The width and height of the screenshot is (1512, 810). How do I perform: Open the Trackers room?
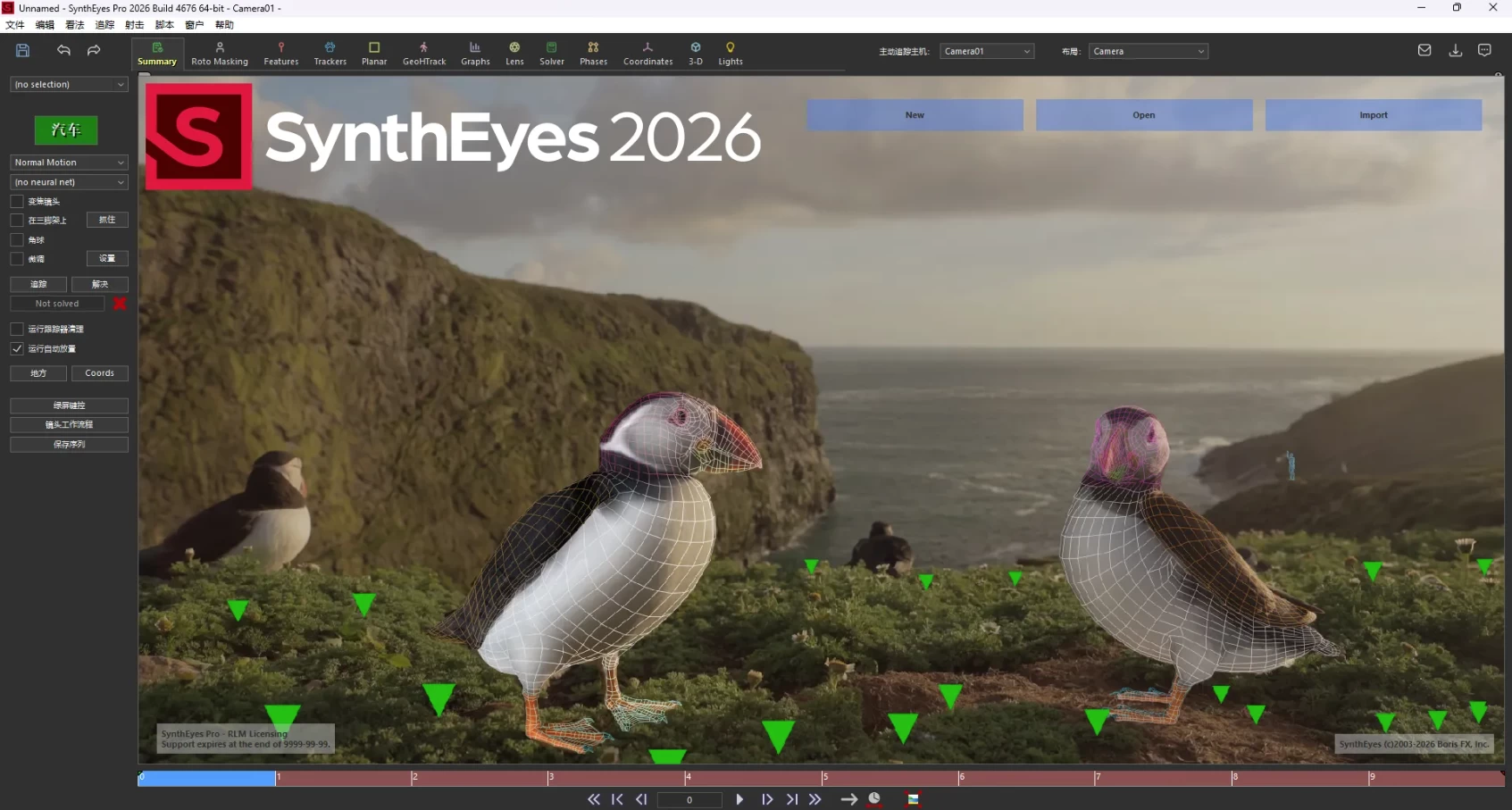[330, 54]
